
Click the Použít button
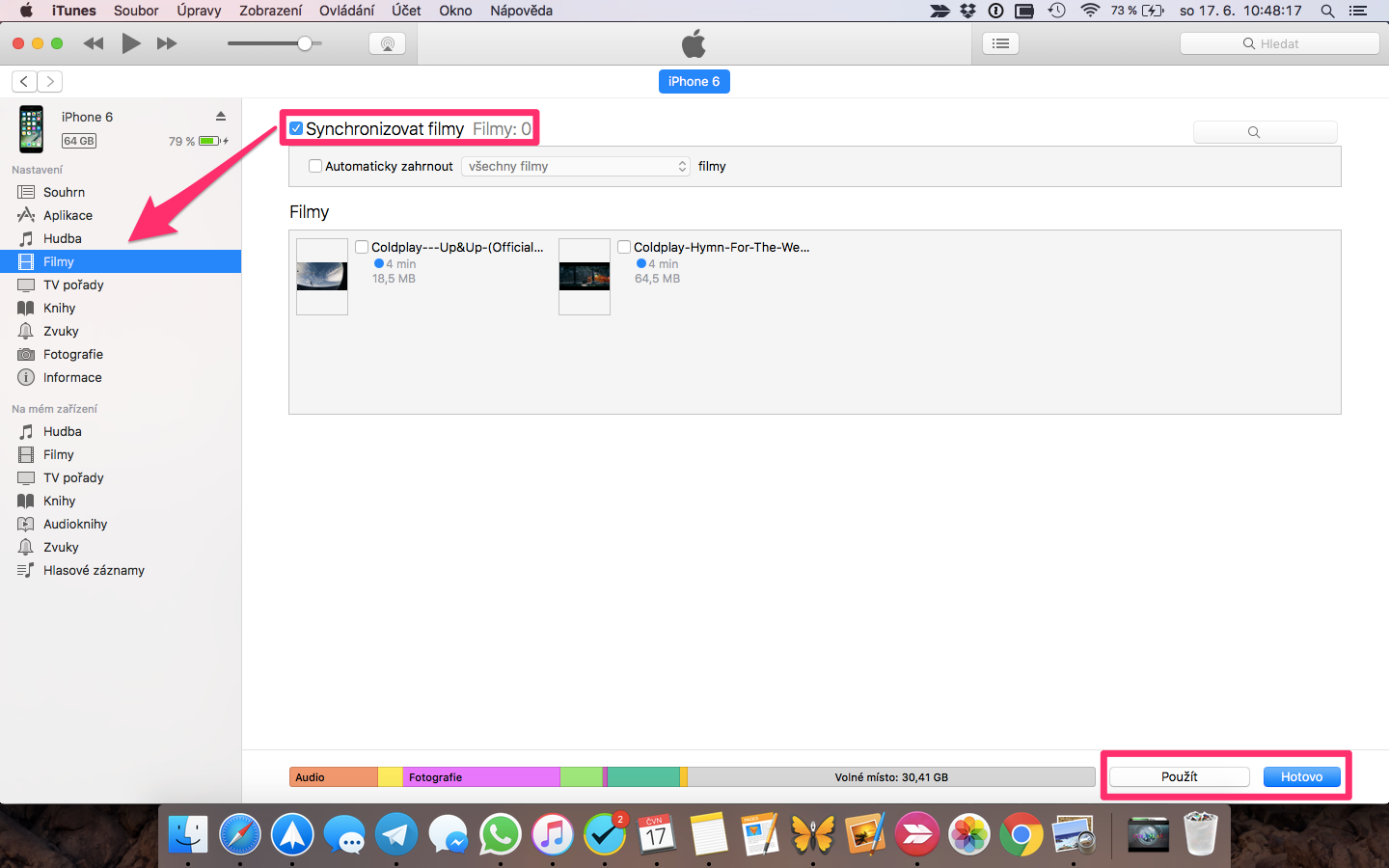tap(1178, 776)
